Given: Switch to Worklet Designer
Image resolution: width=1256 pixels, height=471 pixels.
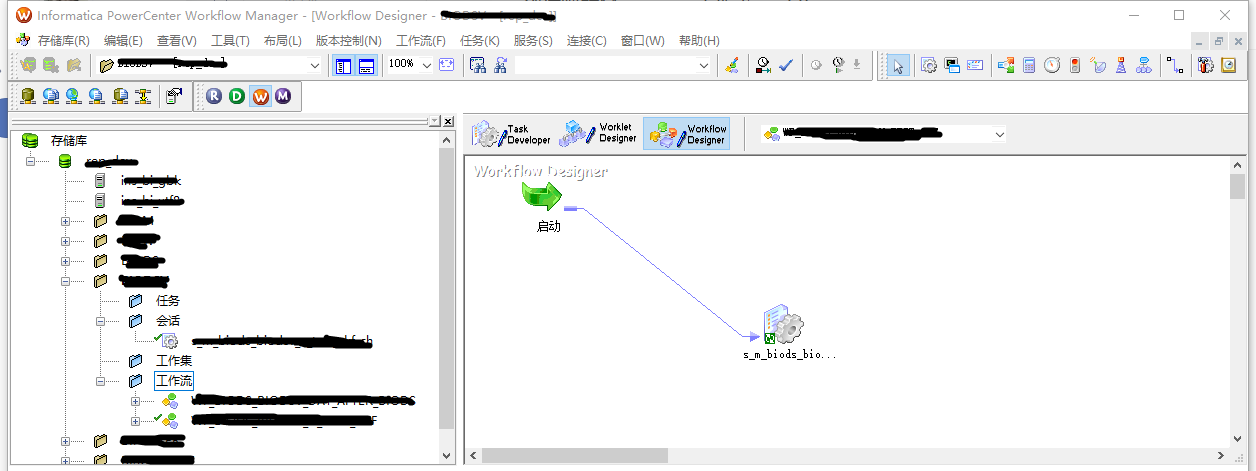Looking at the screenshot, I should 598,134.
